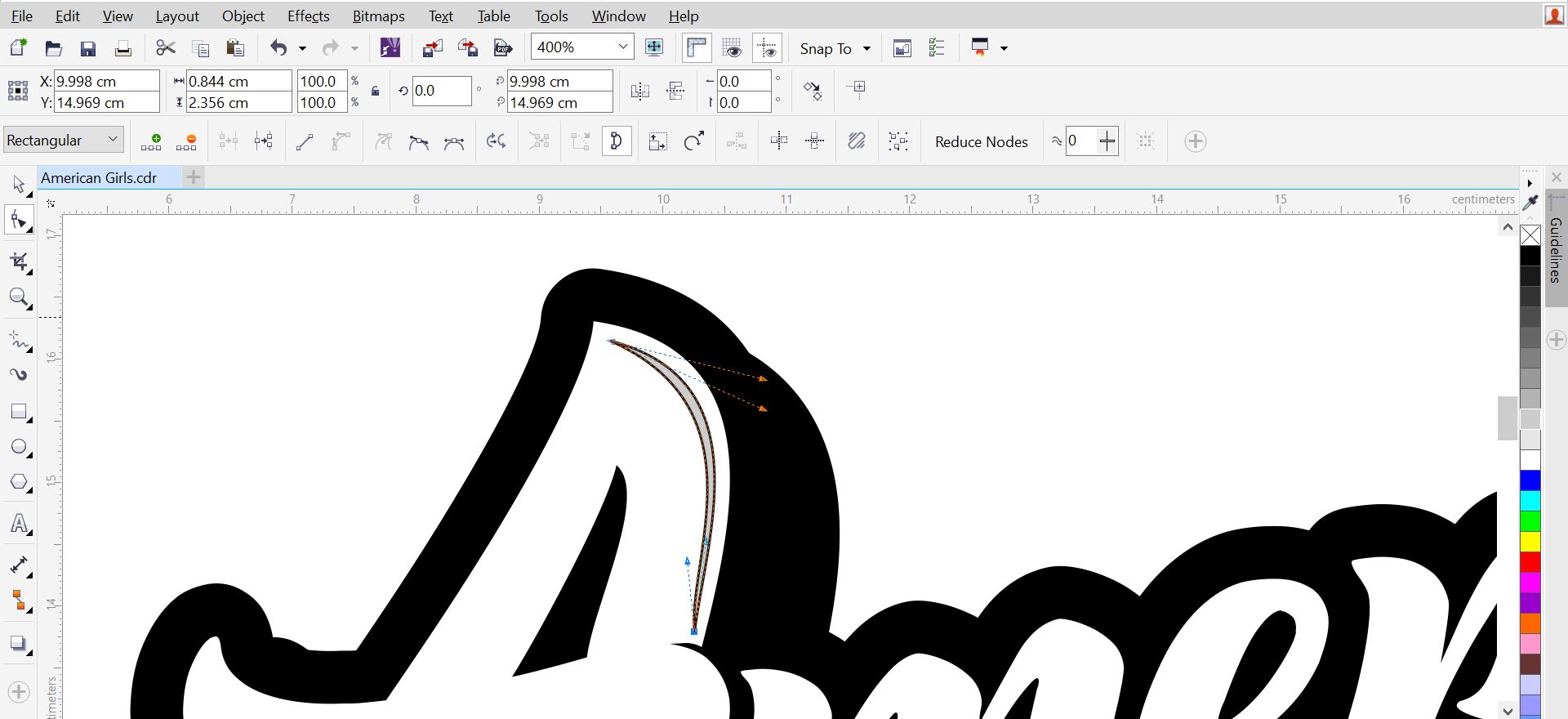The height and width of the screenshot is (719, 1568).
Task: Toggle show grid button
Action: tap(733, 48)
